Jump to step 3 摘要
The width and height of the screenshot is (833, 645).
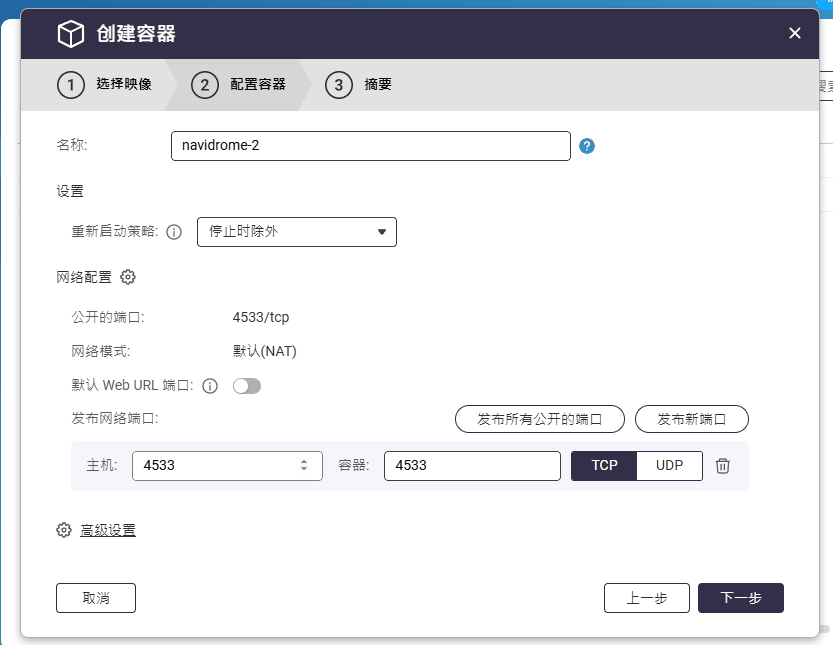click(359, 84)
